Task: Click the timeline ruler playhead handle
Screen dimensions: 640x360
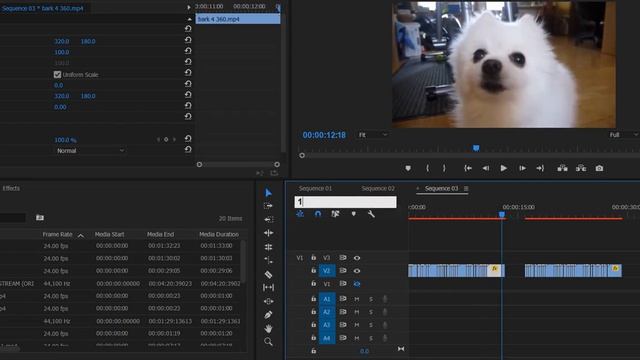Action: coord(502,214)
